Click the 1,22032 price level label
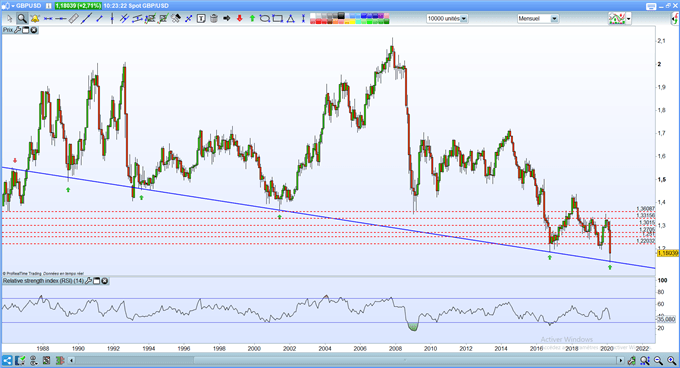 [x=646, y=241]
